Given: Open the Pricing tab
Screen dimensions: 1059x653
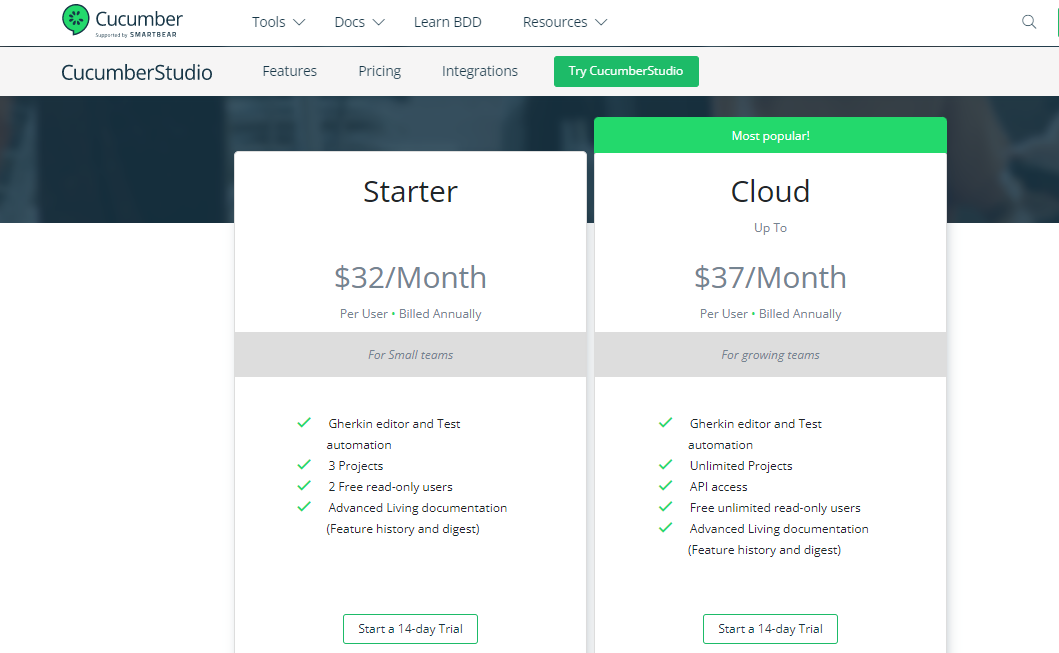Looking at the screenshot, I should click(x=380, y=71).
